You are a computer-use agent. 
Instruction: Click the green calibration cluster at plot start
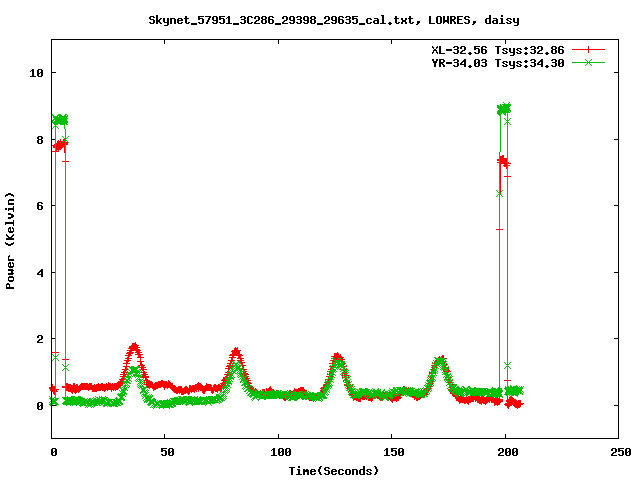click(x=60, y=120)
